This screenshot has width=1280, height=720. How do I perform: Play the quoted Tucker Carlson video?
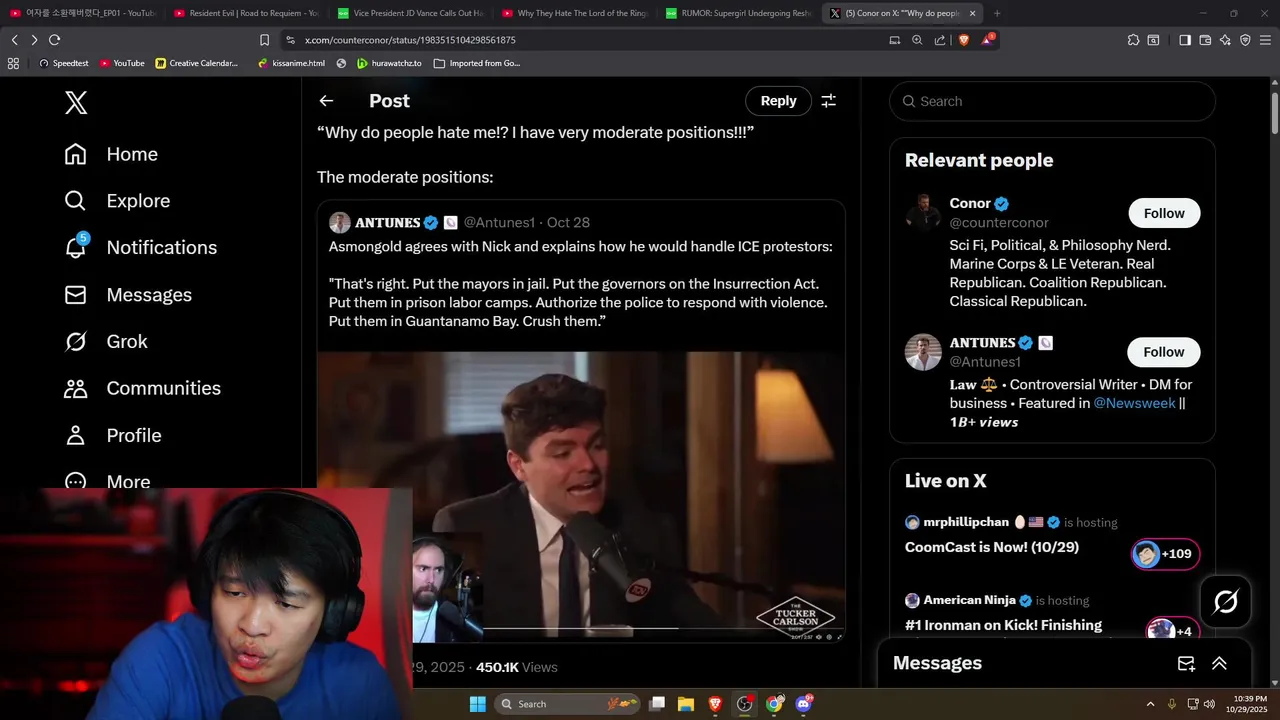(x=581, y=495)
